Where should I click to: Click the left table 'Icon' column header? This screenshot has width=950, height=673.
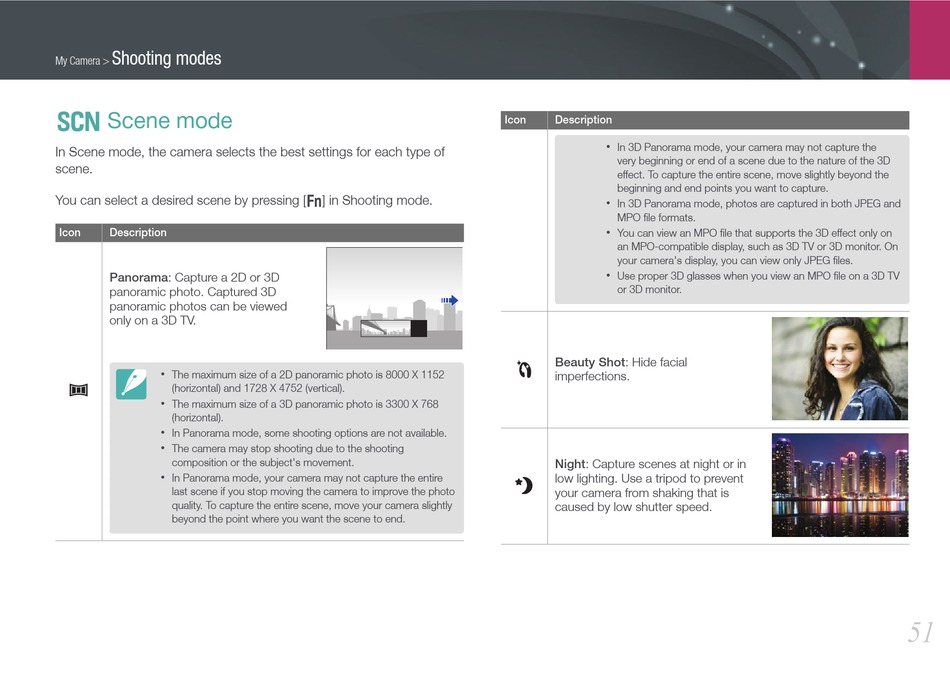(70, 233)
